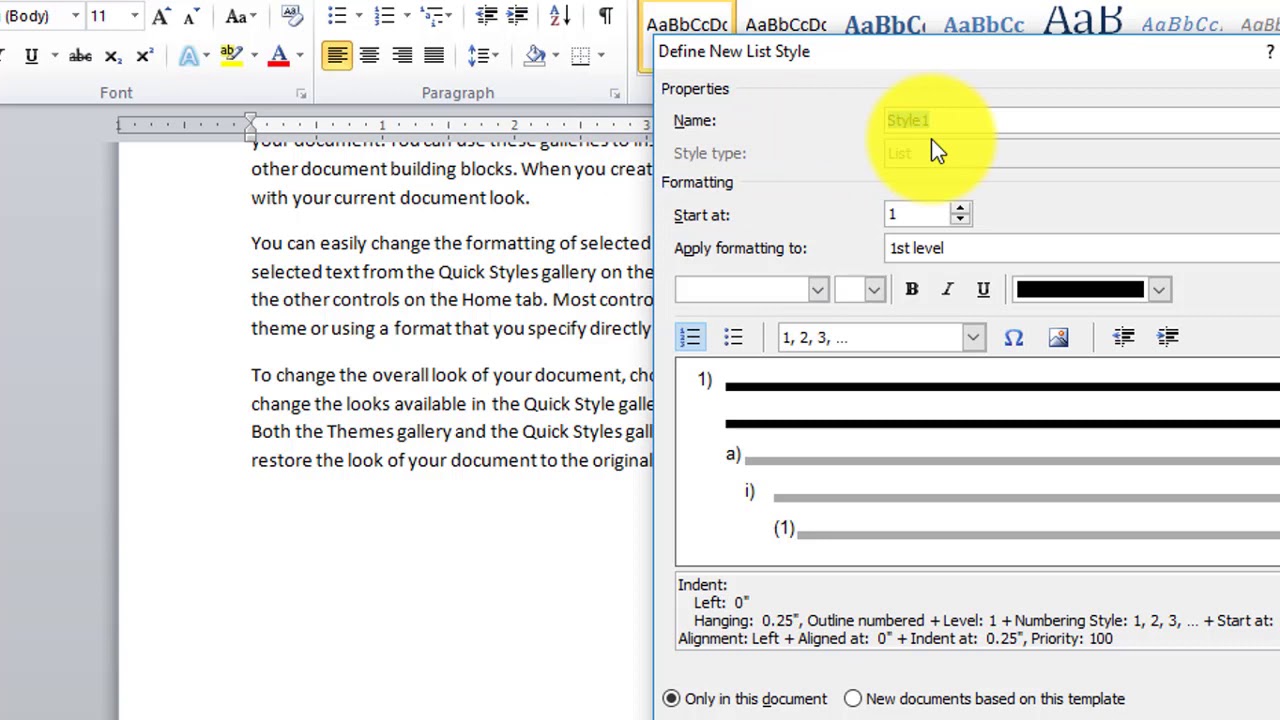
Task: Click the Sort A-Z icon
Action: point(560,15)
